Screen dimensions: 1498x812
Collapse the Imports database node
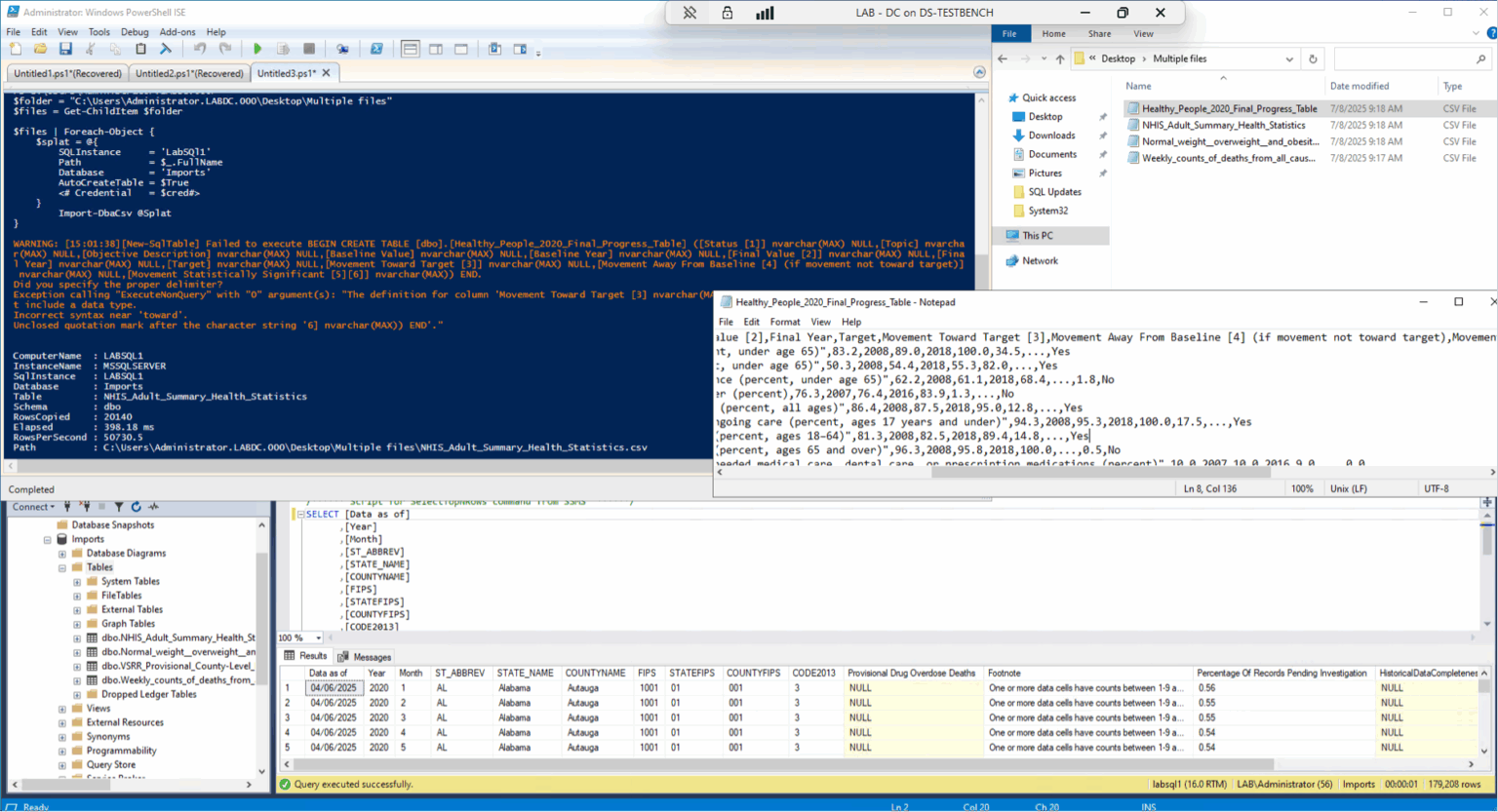pyautogui.click(x=48, y=539)
